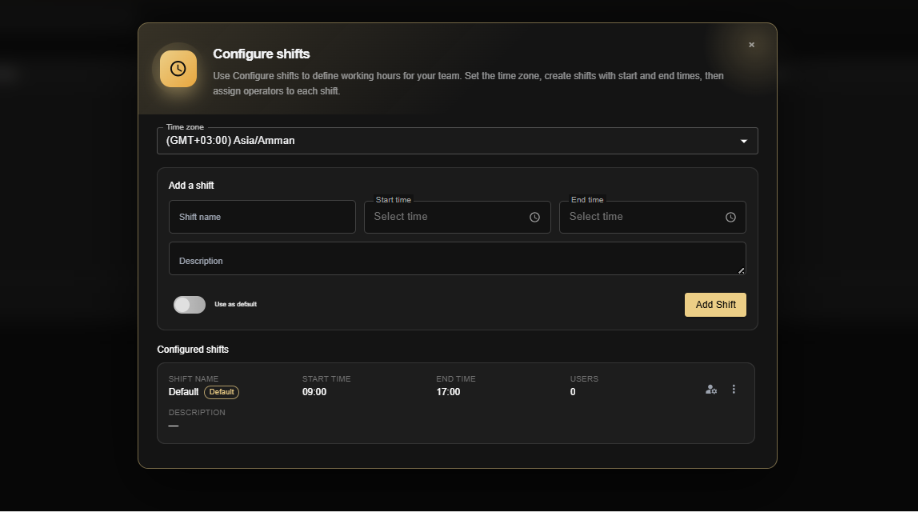Open three-dot menu for Default shift
Viewport: 918px width, 512px height.
[734, 390]
